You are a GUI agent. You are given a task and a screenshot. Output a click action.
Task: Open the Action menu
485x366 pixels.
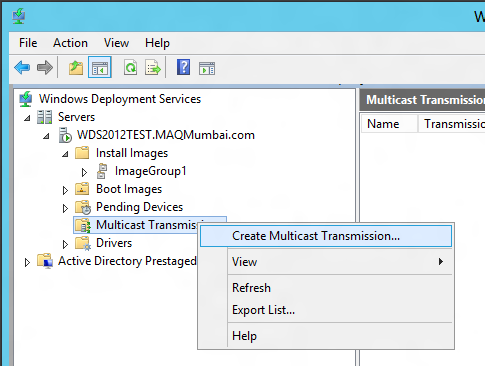(70, 43)
